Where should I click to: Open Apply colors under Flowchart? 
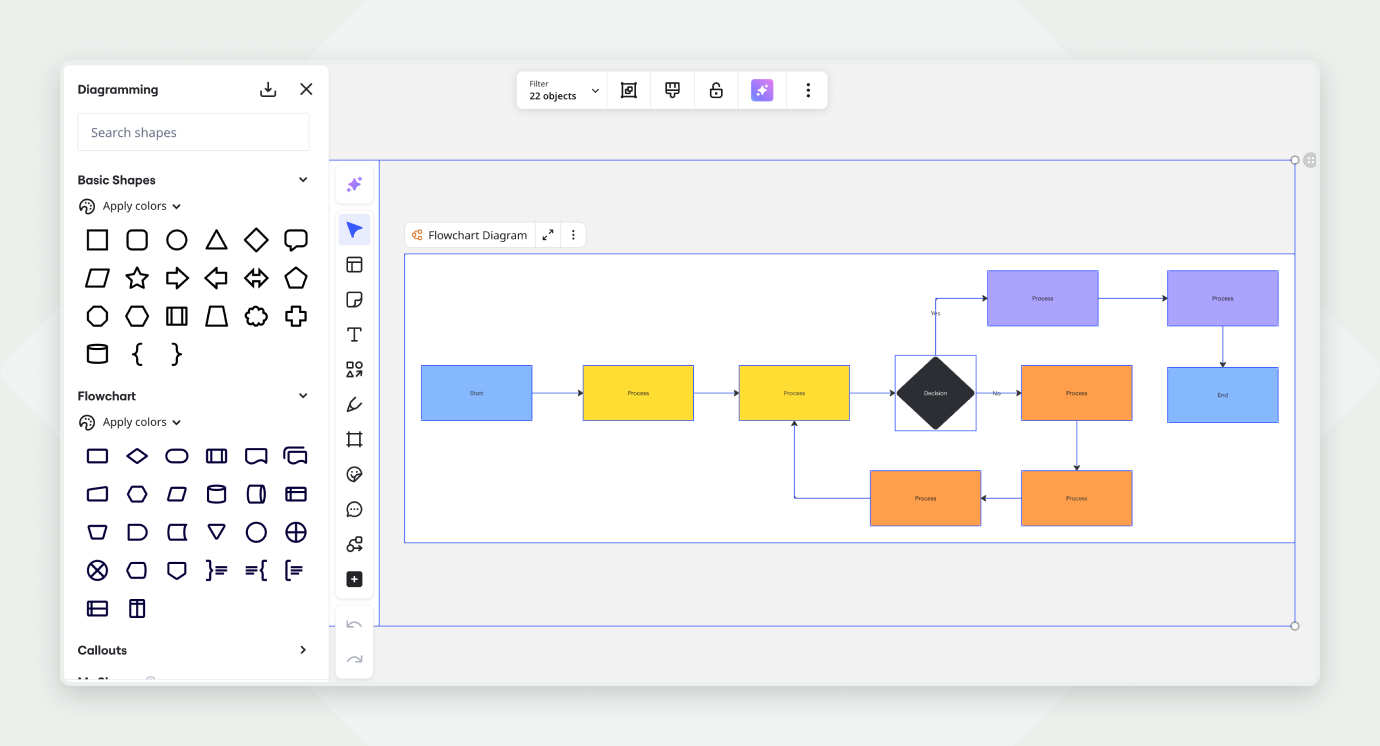[130, 422]
